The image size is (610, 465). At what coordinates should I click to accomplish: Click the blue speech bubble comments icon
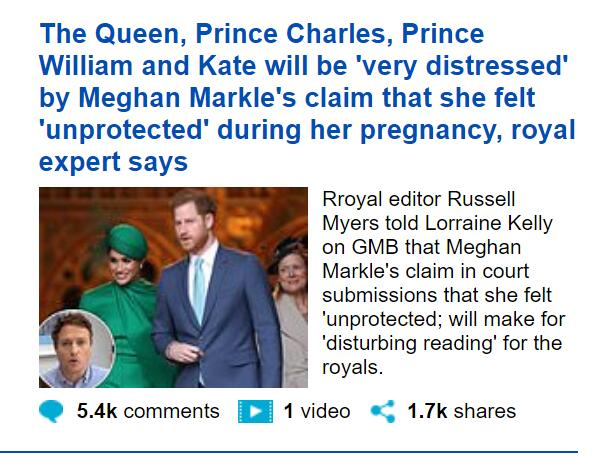click(51, 412)
